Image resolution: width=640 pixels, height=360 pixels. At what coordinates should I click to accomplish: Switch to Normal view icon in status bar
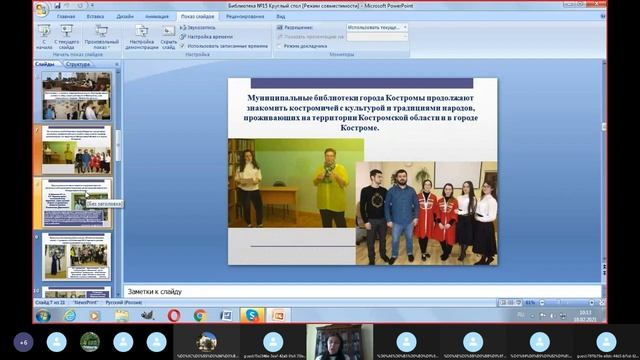[x=503, y=302]
